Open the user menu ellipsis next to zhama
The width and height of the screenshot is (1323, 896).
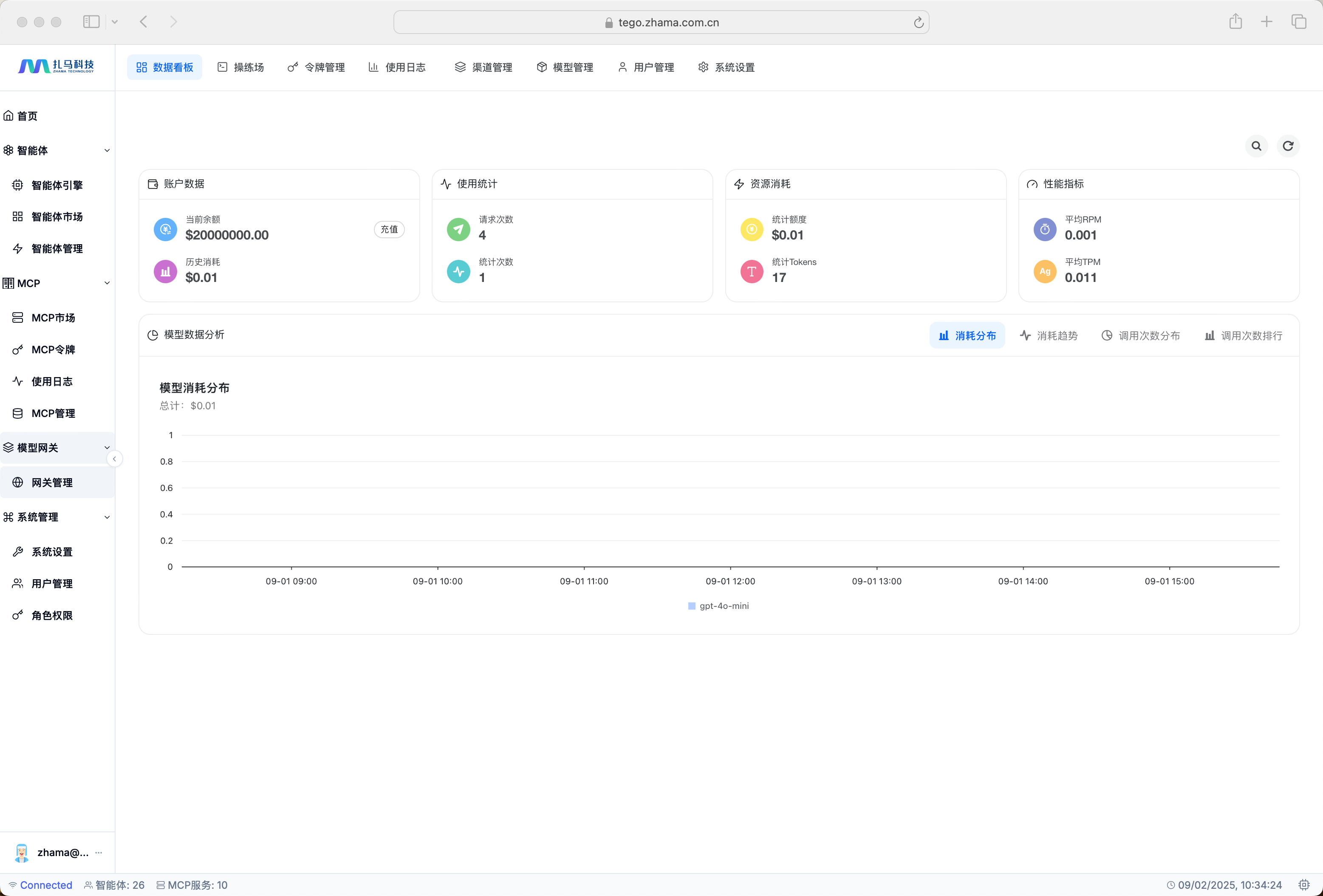tap(99, 852)
